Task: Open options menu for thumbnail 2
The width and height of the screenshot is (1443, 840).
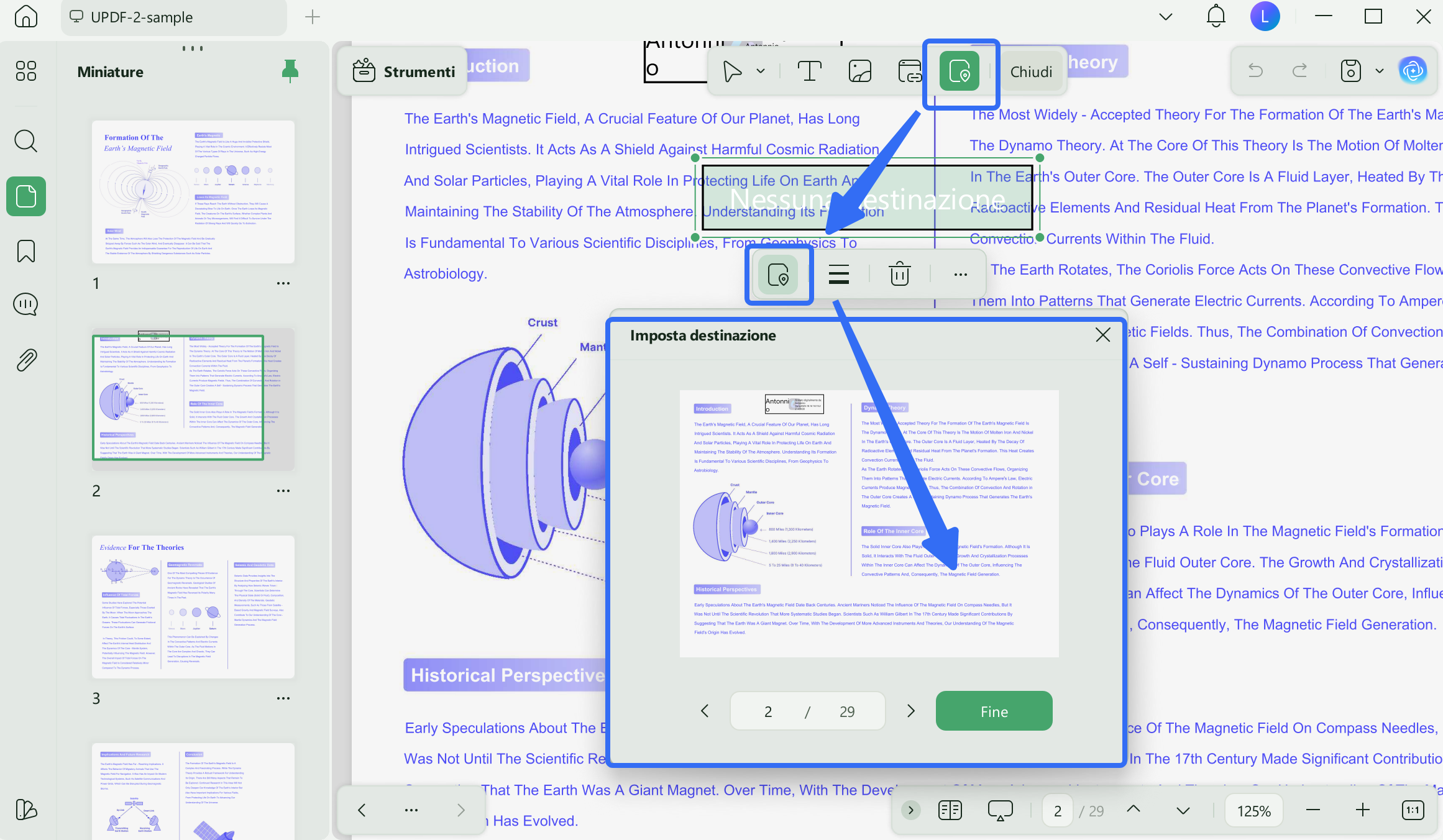Action: click(x=283, y=491)
